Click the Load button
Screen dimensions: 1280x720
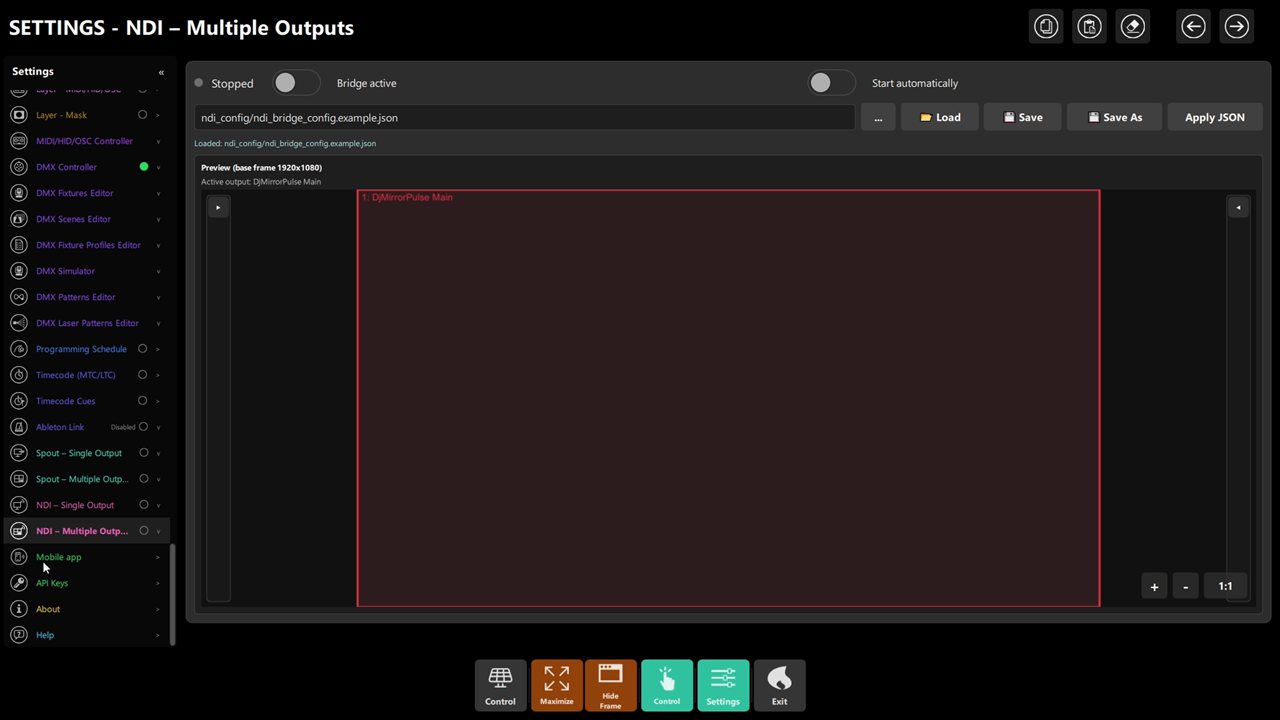939,117
